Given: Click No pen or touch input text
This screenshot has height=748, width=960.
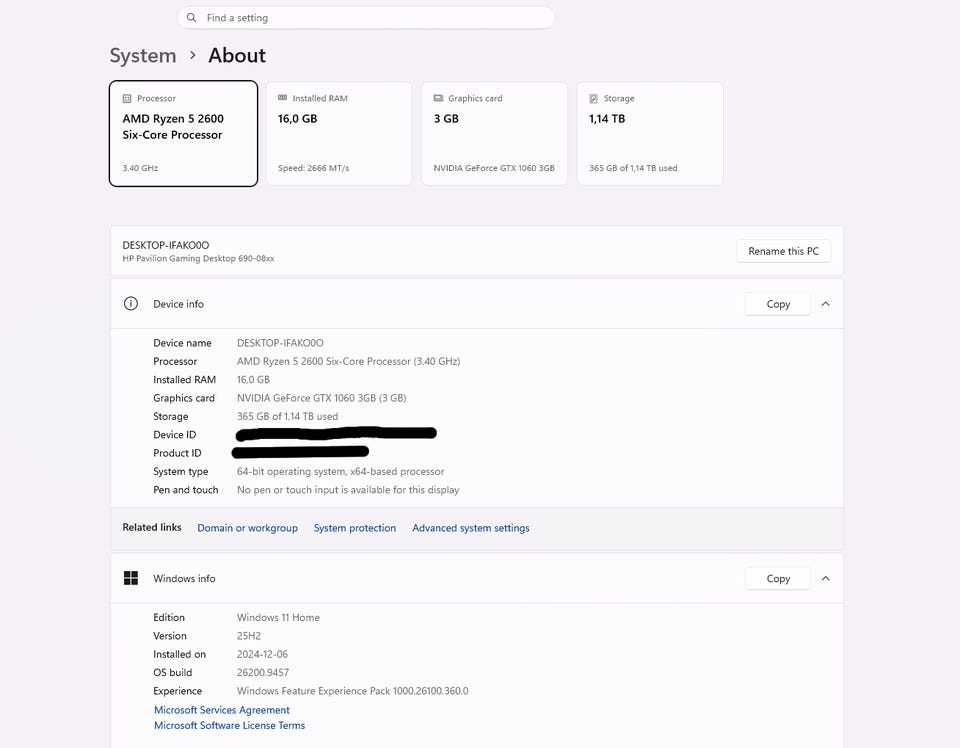Looking at the screenshot, I should [348, 490].
